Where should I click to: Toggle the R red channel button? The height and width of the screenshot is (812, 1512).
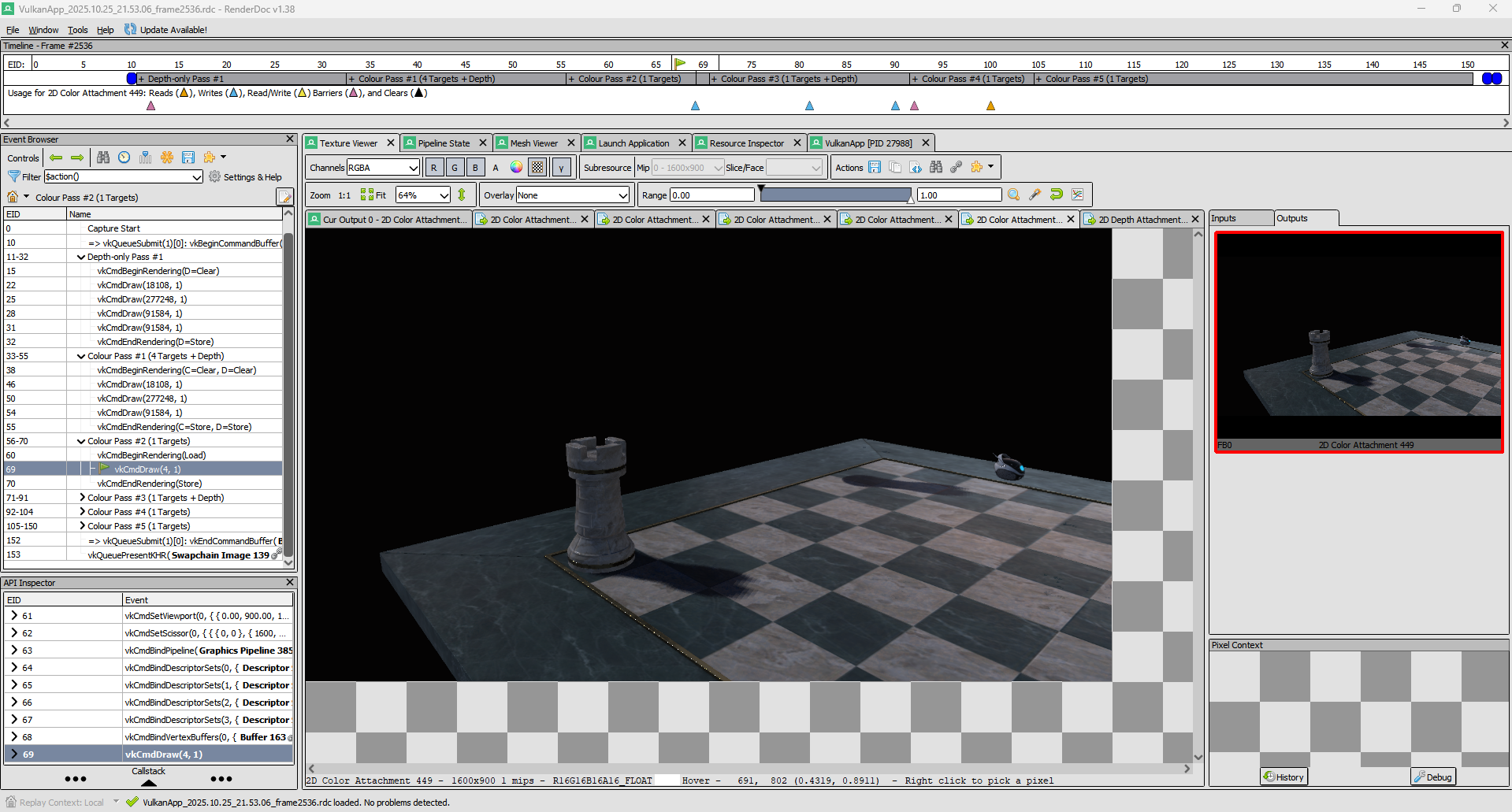coord(433,168)
